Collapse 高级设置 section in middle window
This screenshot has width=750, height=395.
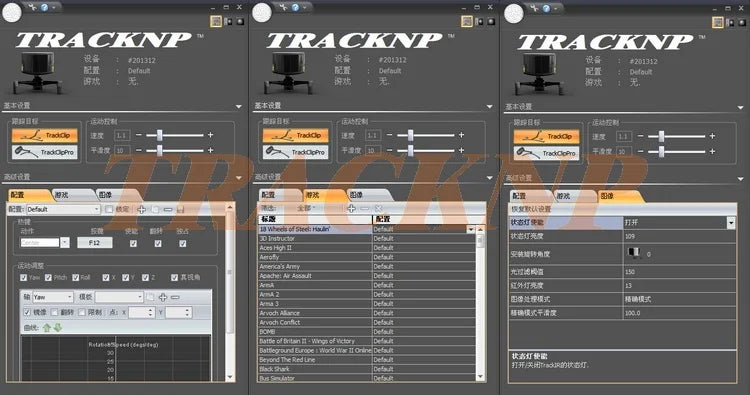(489, 178)
